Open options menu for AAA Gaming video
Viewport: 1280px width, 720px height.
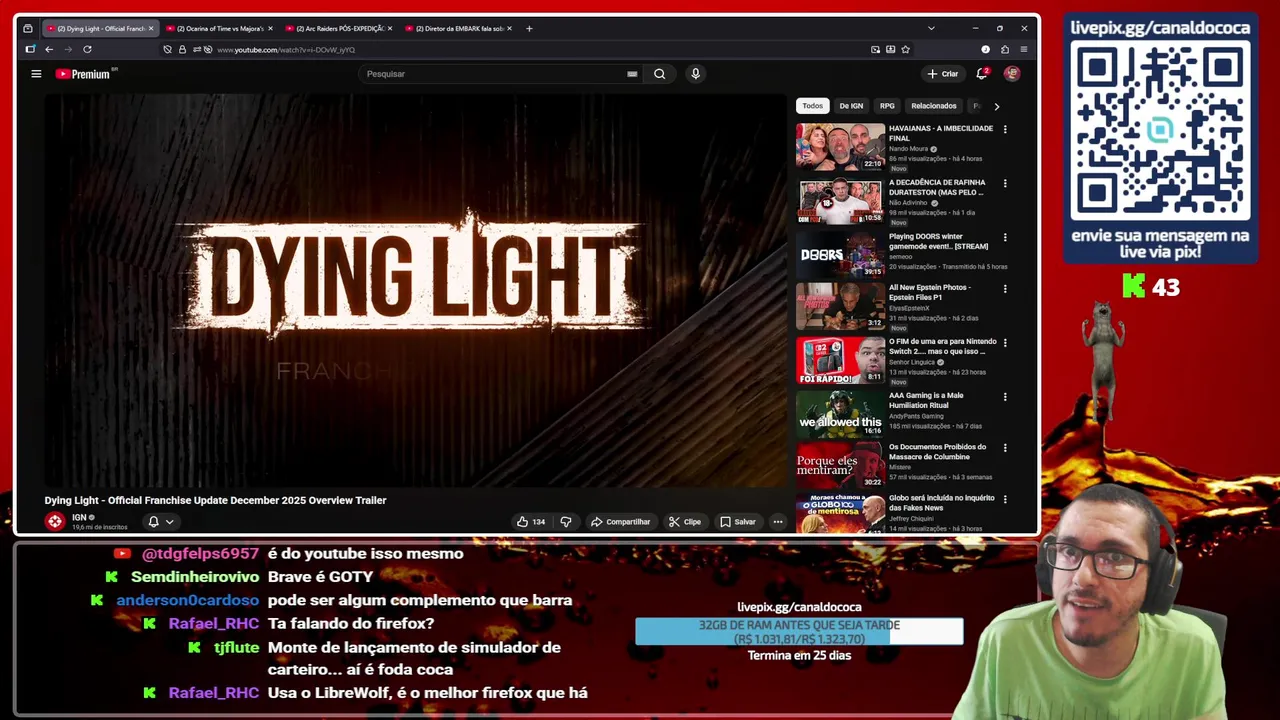click(x=1005, y=396)
